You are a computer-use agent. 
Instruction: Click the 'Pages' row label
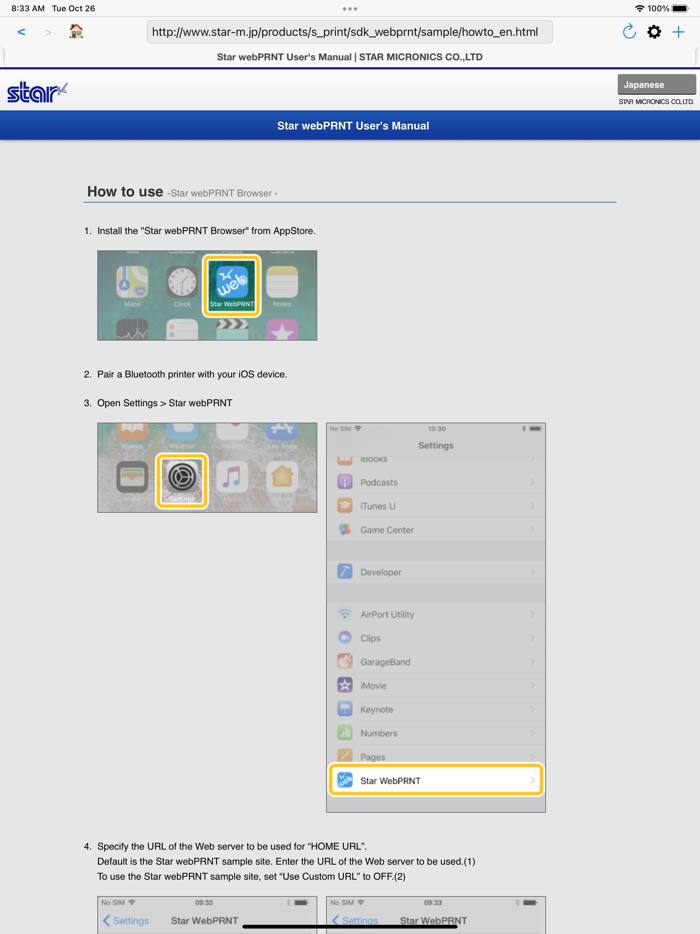(x=372, y=757)
